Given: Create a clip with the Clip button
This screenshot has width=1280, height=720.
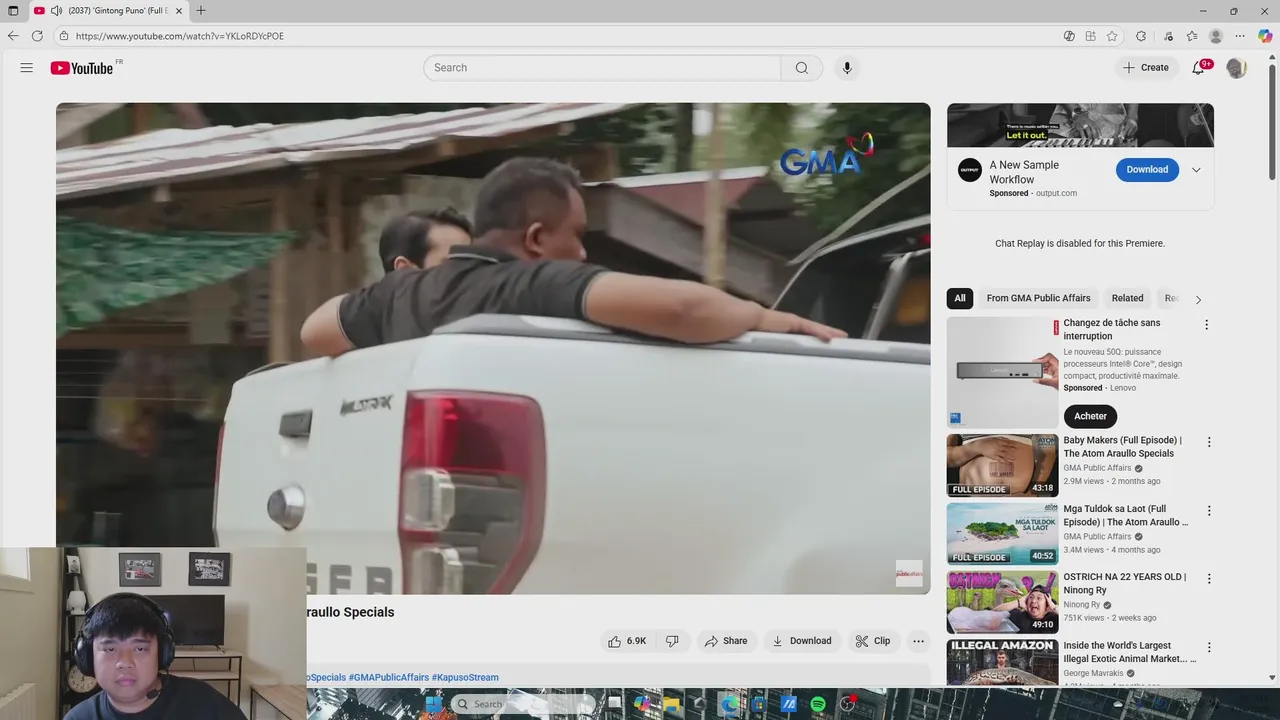Looking at the screenshot, I should point(873,641).
